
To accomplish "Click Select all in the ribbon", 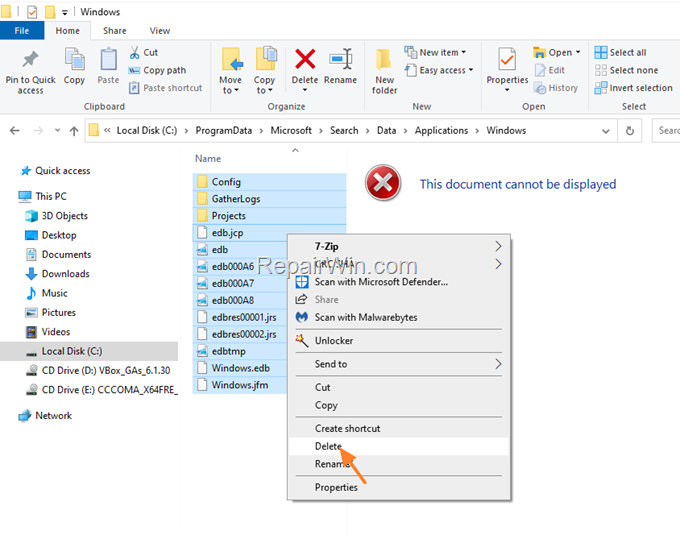I will point(620,52).
